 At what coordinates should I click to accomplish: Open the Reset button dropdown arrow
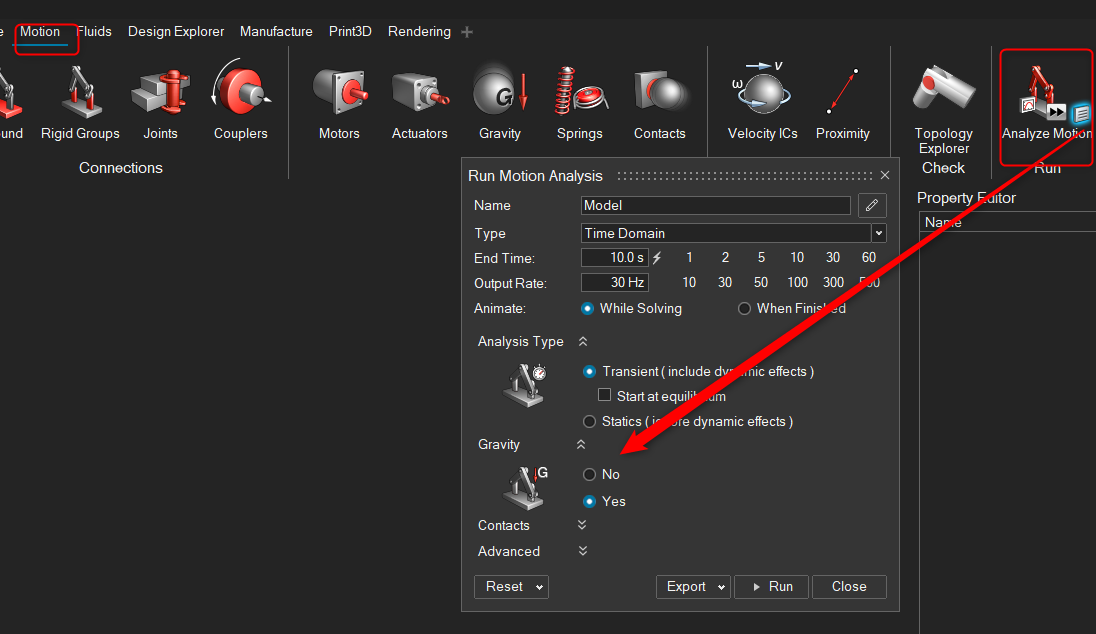pos(540,587)
